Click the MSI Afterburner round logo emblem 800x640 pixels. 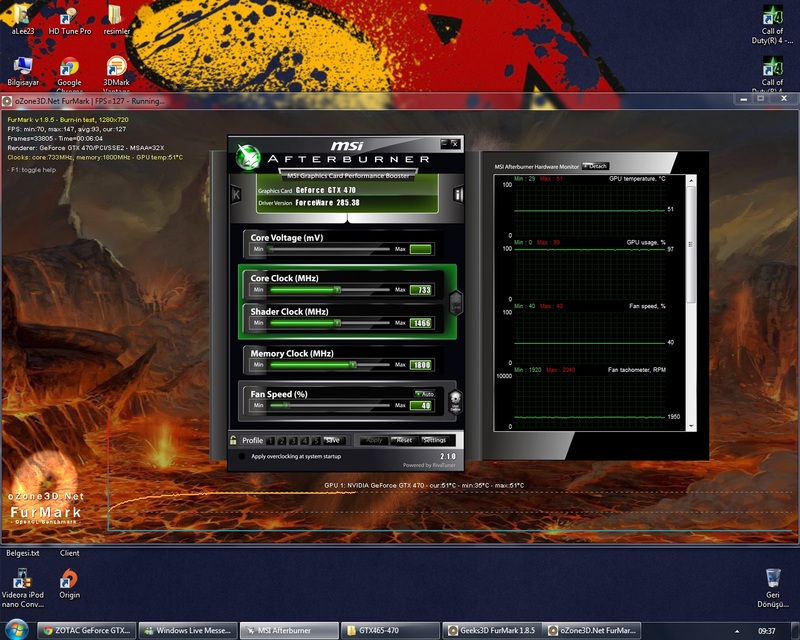[x=248, y=157]
